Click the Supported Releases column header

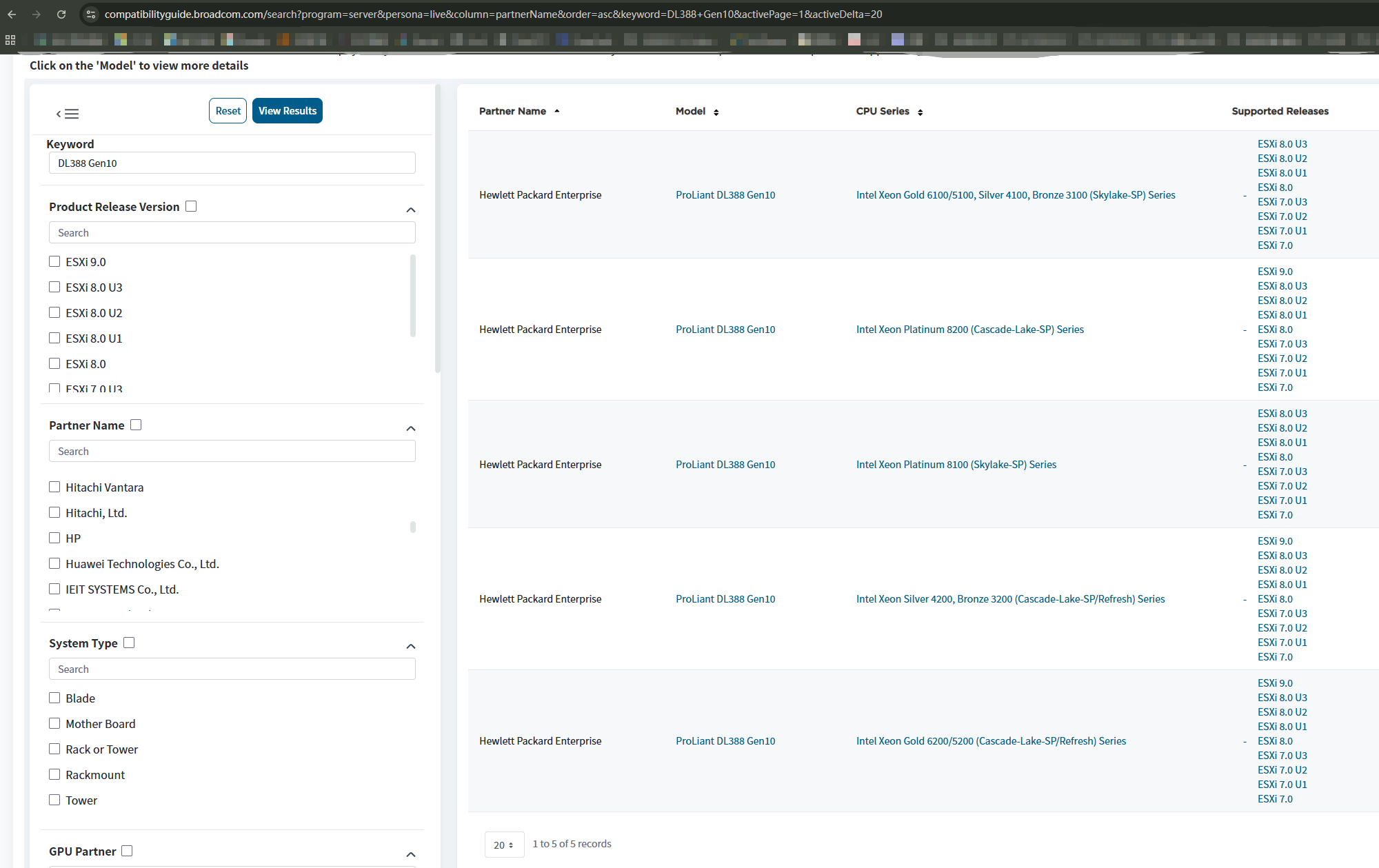click(x=1280, y=111)
